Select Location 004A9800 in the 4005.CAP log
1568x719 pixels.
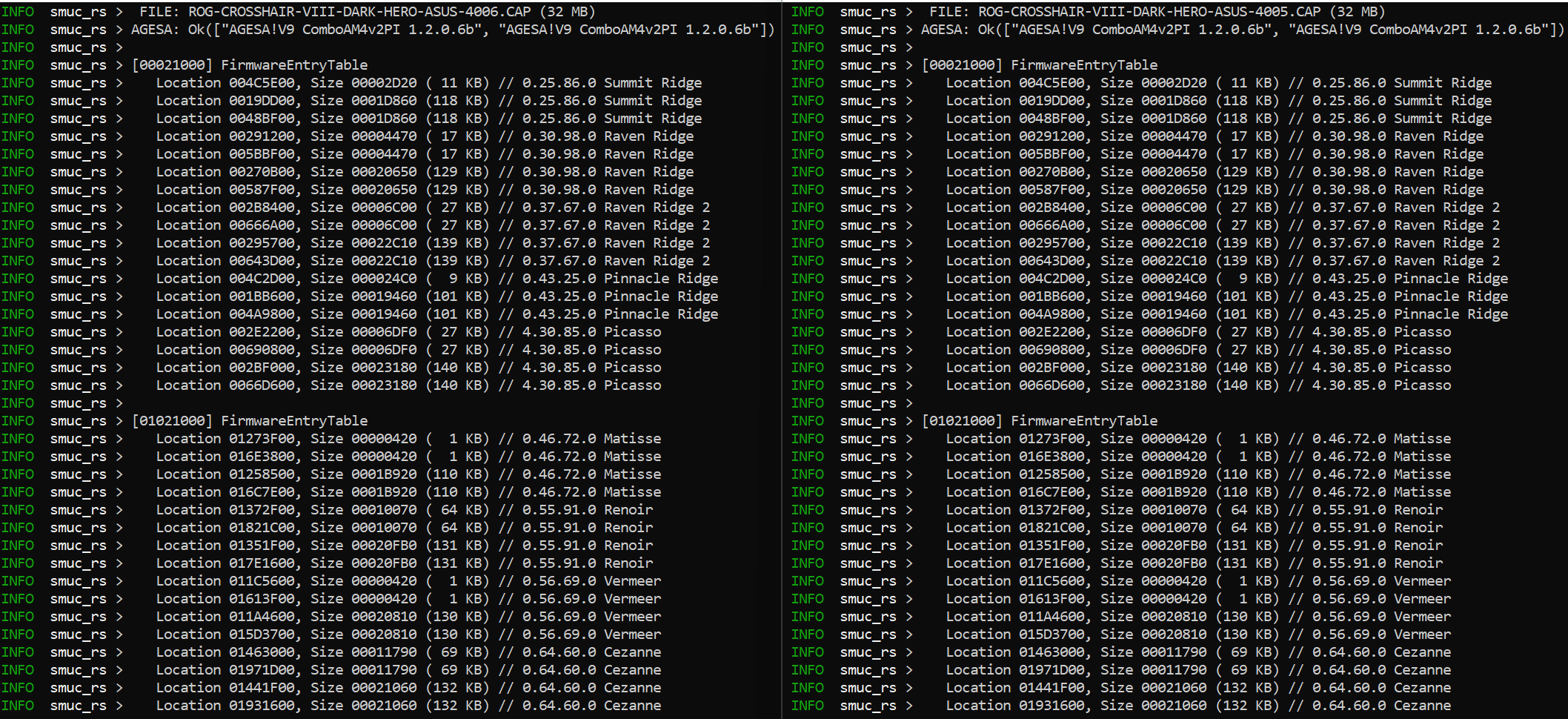pyautogui.click(x=1015, y=314)
